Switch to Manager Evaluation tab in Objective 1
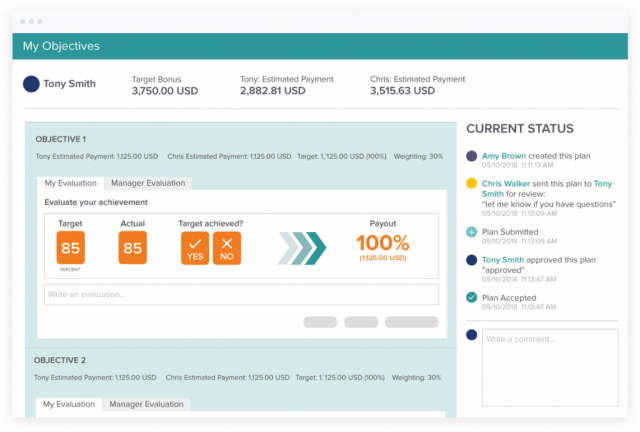 (148, 183)
